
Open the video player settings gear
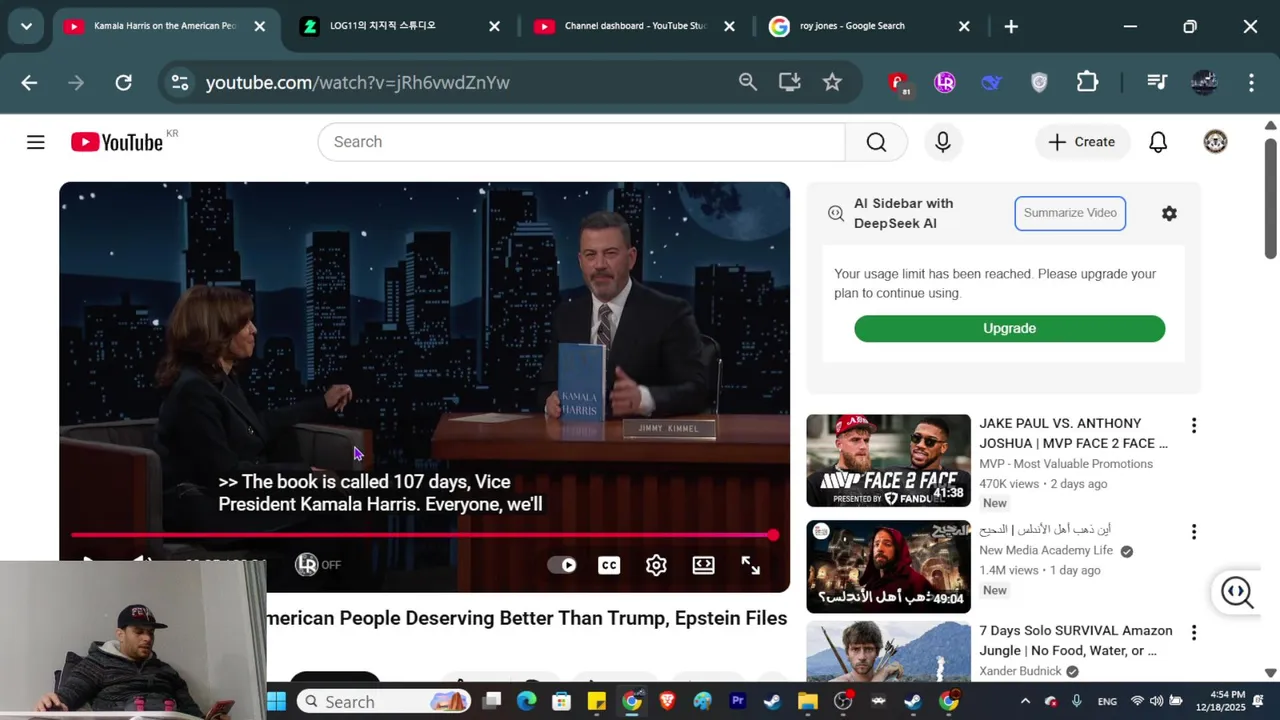tap(656, 565)
